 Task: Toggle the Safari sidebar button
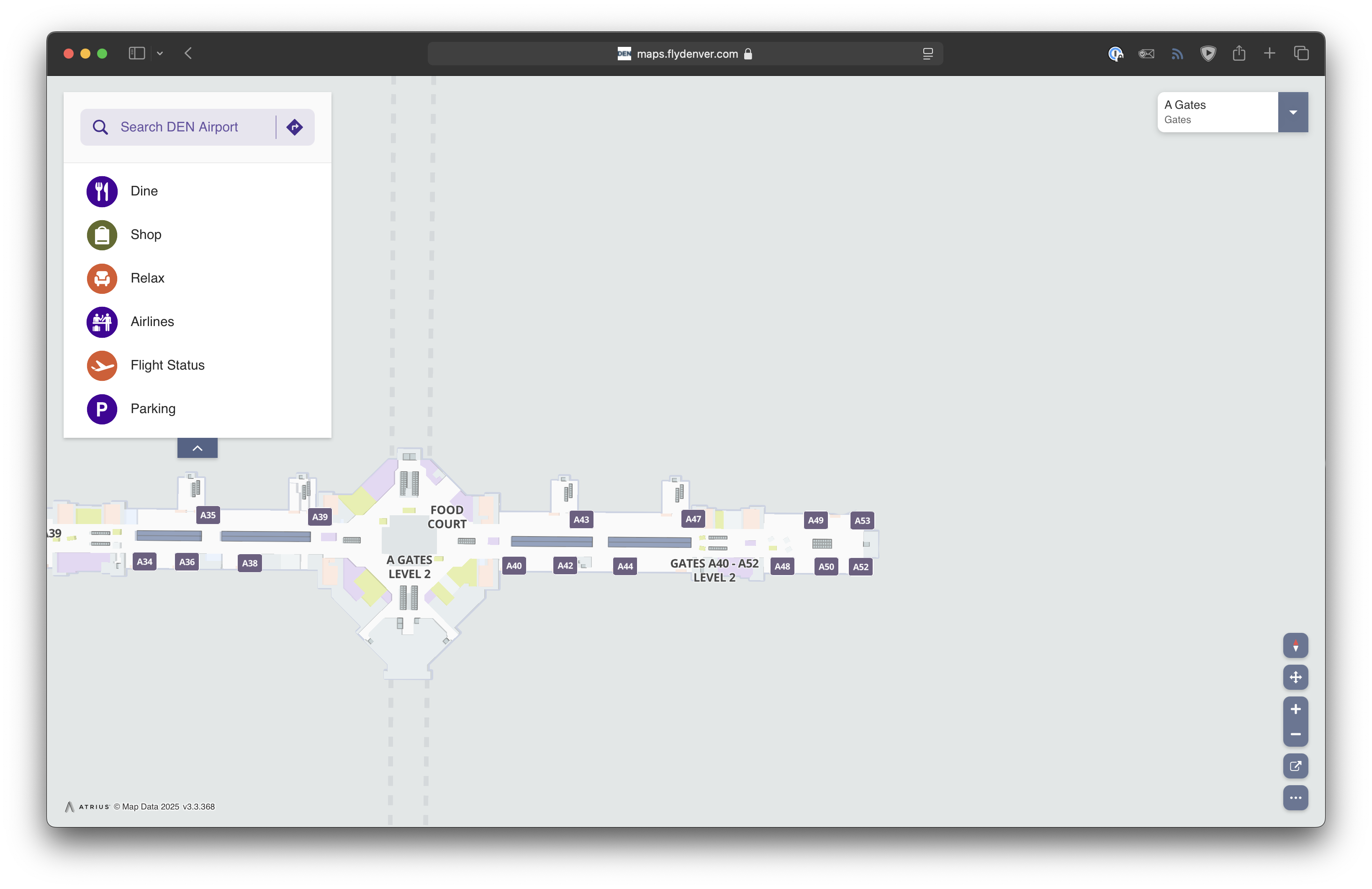point(136,54)
